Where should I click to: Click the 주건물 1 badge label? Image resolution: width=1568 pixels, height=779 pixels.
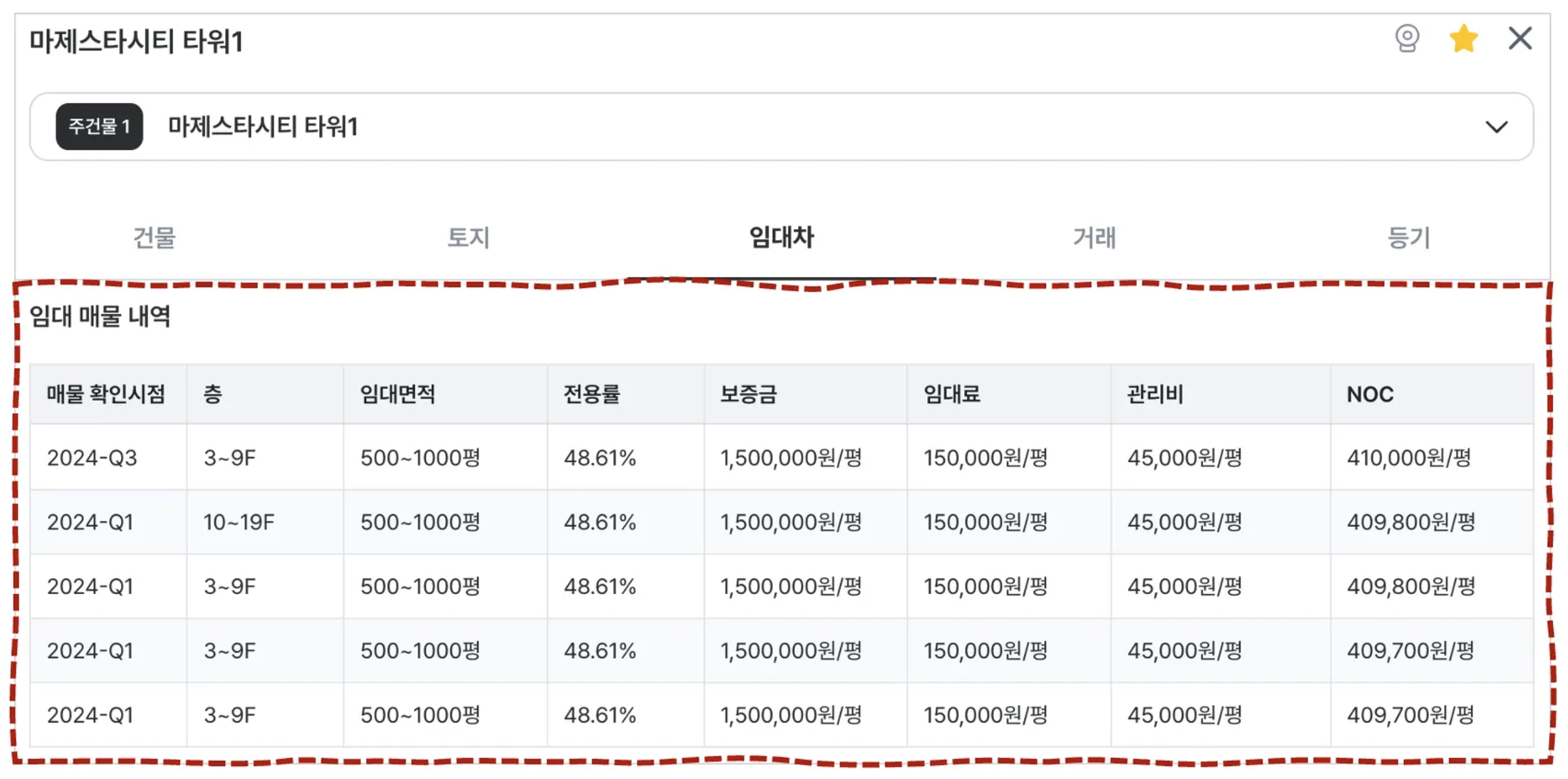pyautogui.click(x=99, y=127)
